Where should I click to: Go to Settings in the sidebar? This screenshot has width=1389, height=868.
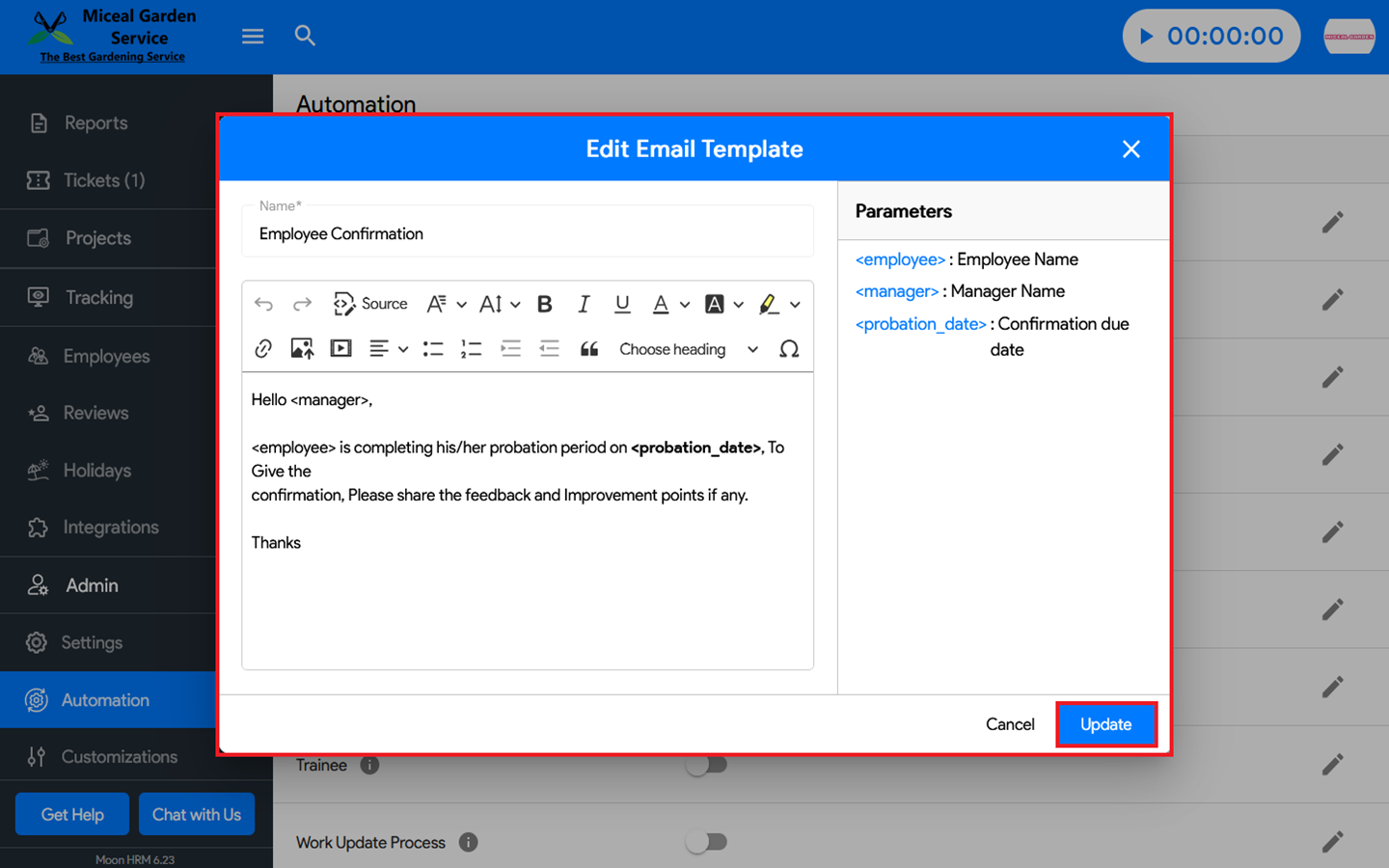[x=92, y=642]
